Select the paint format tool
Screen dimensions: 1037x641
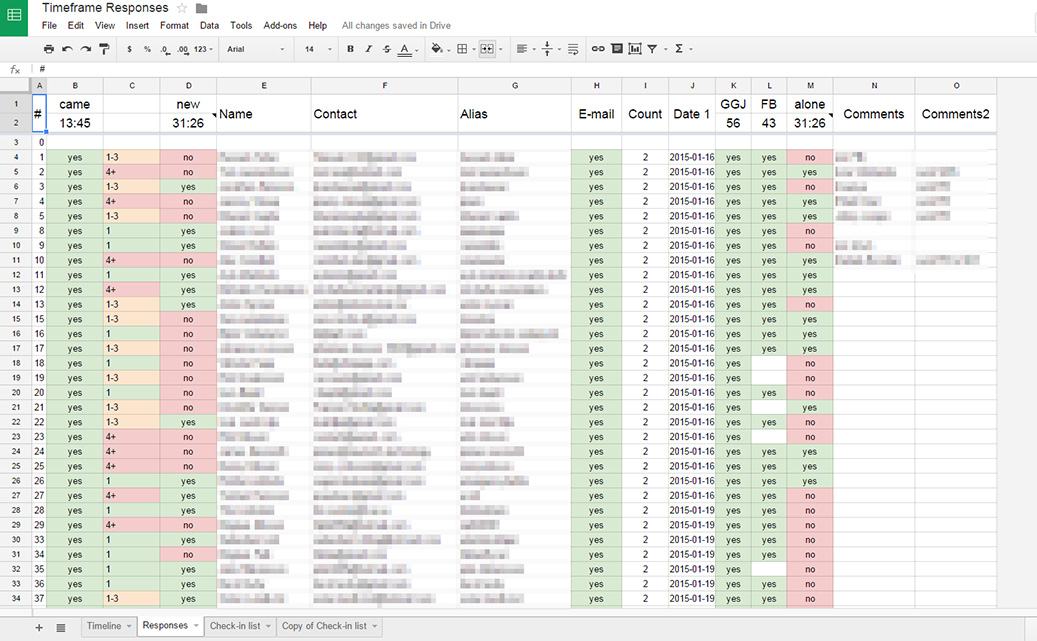pyautogui.click(x=104, y=49)
